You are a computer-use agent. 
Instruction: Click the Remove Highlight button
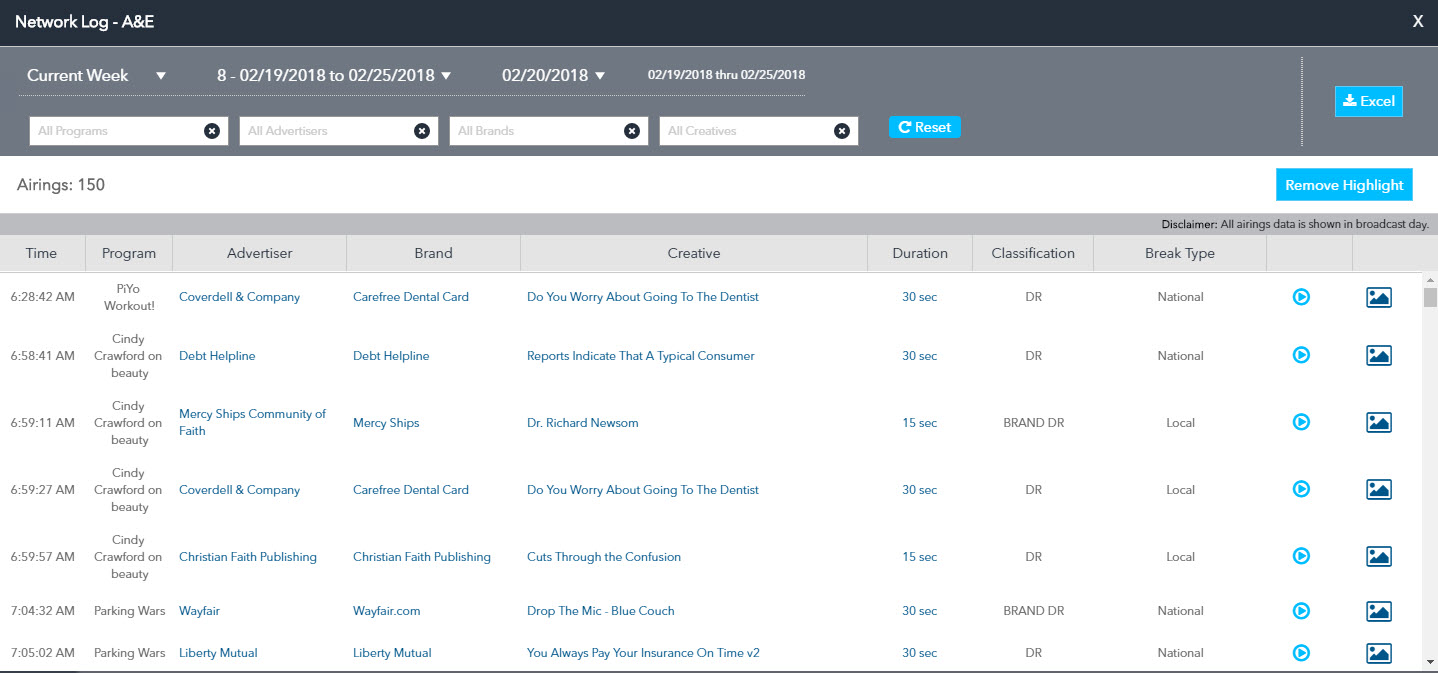[x=1344, y=185]
